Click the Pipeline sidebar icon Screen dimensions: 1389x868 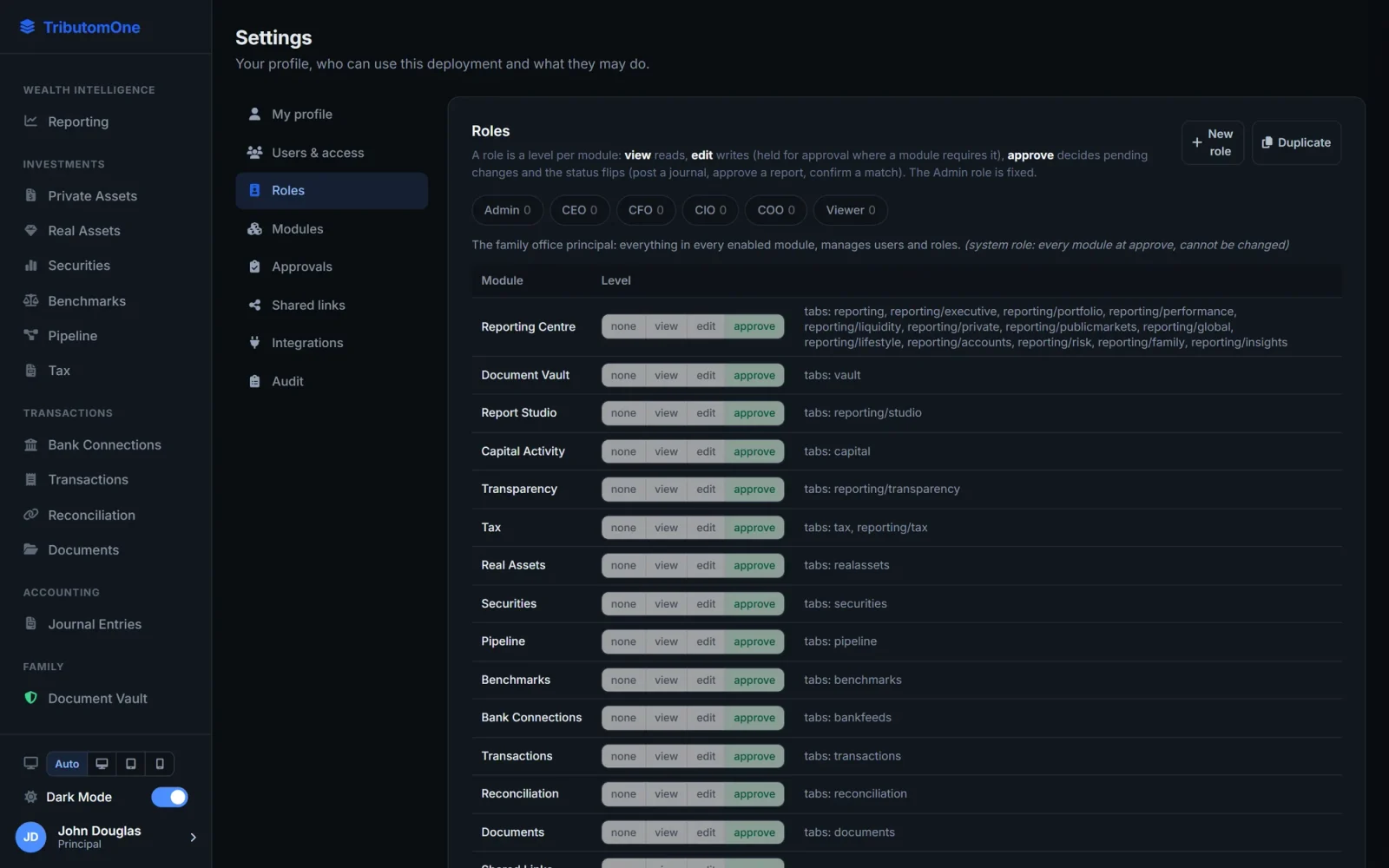[30, 336]
